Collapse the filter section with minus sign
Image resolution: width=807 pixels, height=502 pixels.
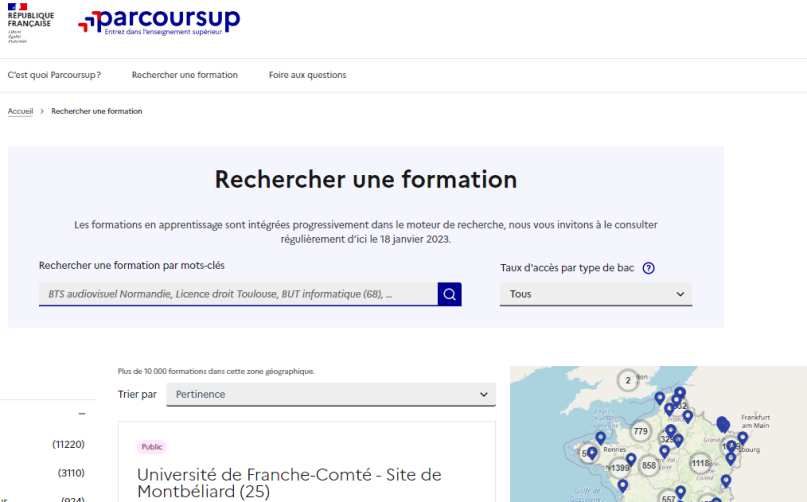81,413
